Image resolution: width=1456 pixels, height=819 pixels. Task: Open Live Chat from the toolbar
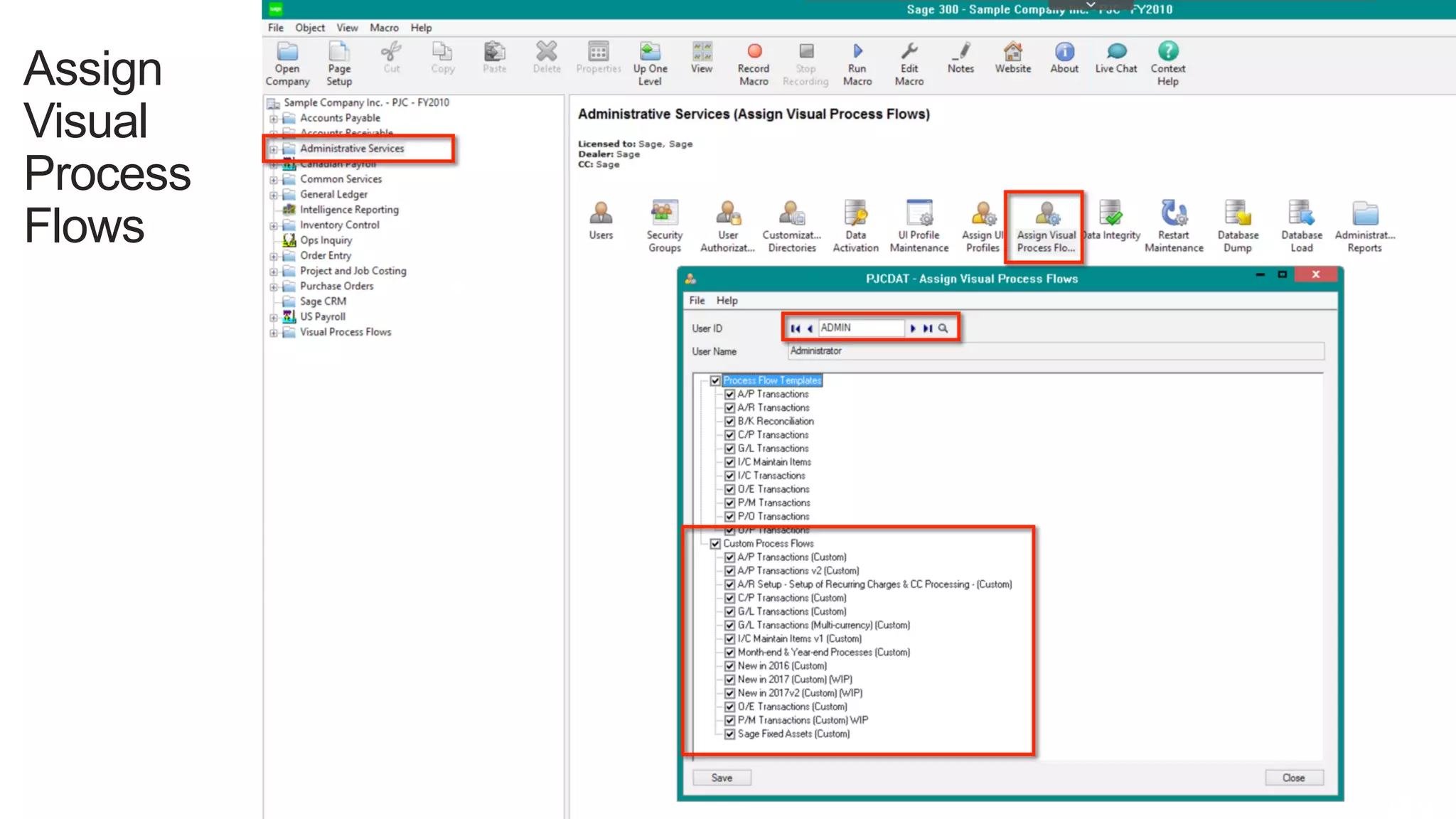coord(1115,53)
